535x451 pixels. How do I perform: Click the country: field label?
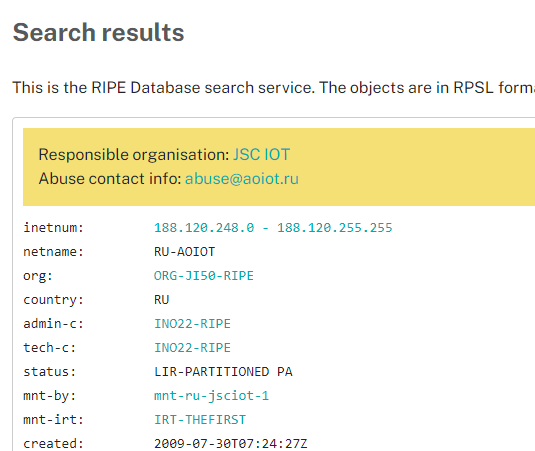[x=54, y=300]
